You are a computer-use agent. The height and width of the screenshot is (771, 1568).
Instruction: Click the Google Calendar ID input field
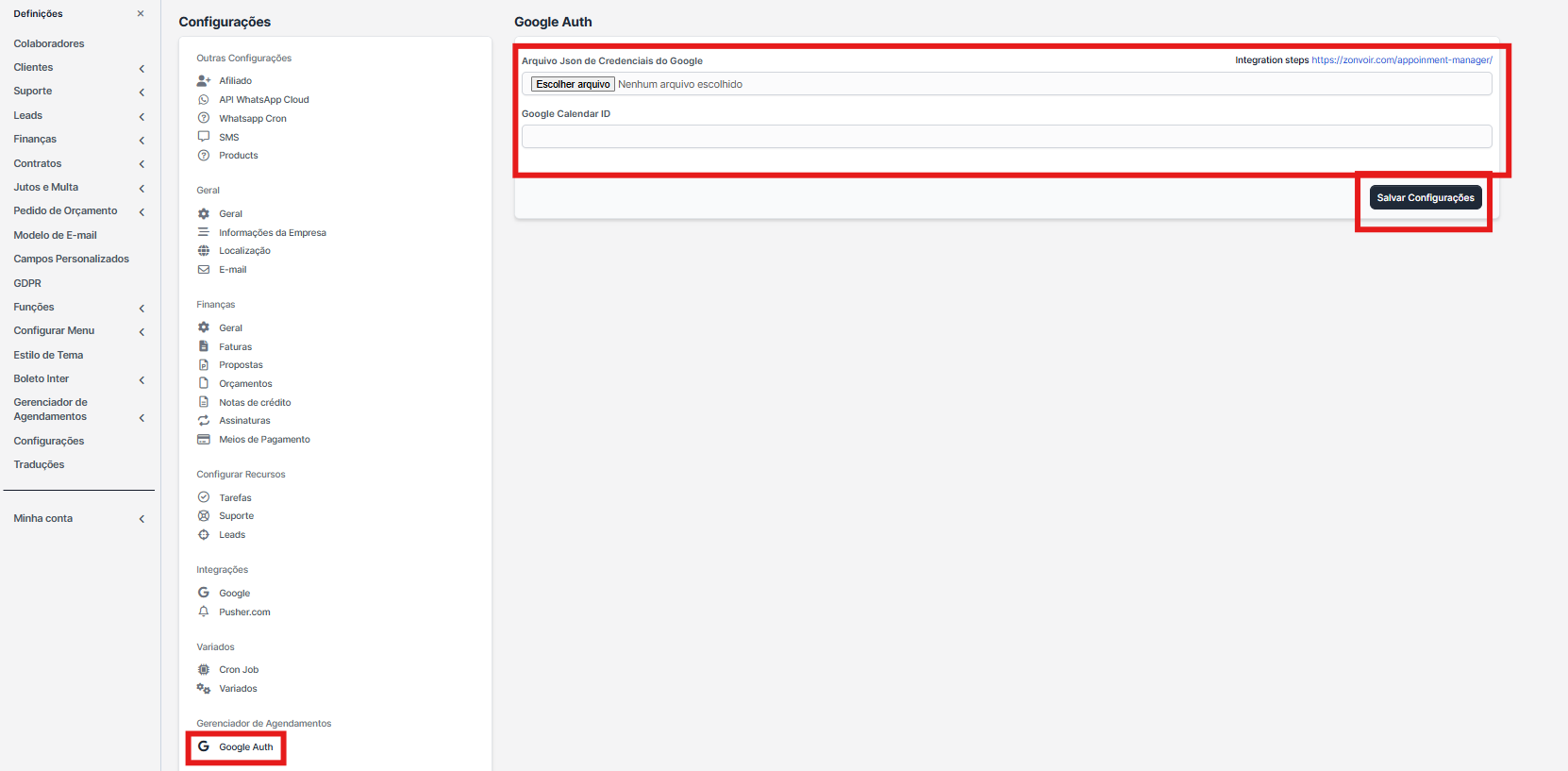(1006, 137)
